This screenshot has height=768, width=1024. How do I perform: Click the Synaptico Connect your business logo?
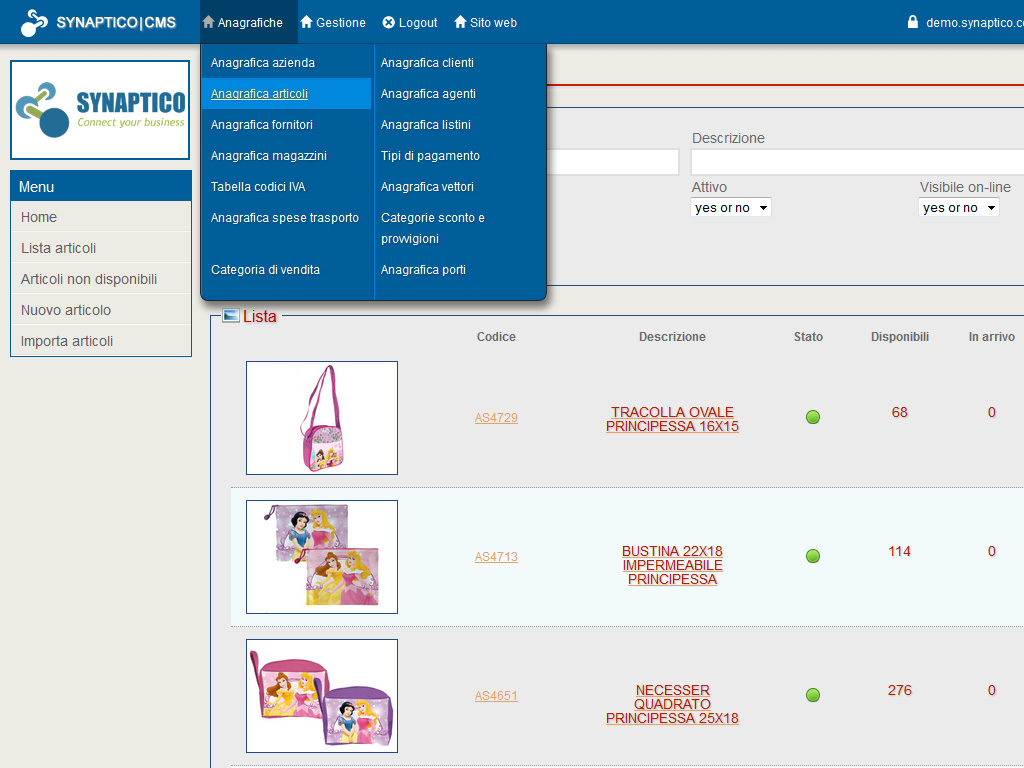point(100,110)
